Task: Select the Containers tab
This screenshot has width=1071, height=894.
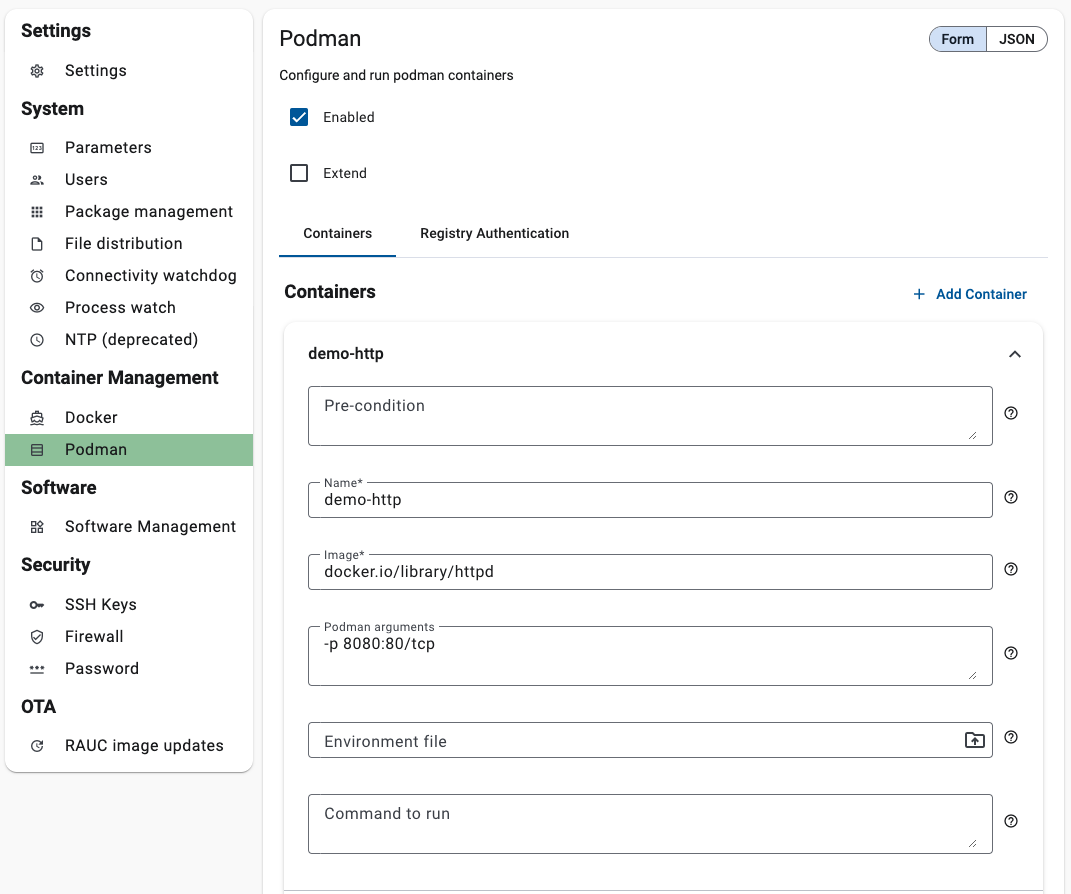Action: (x=338, y=233)
